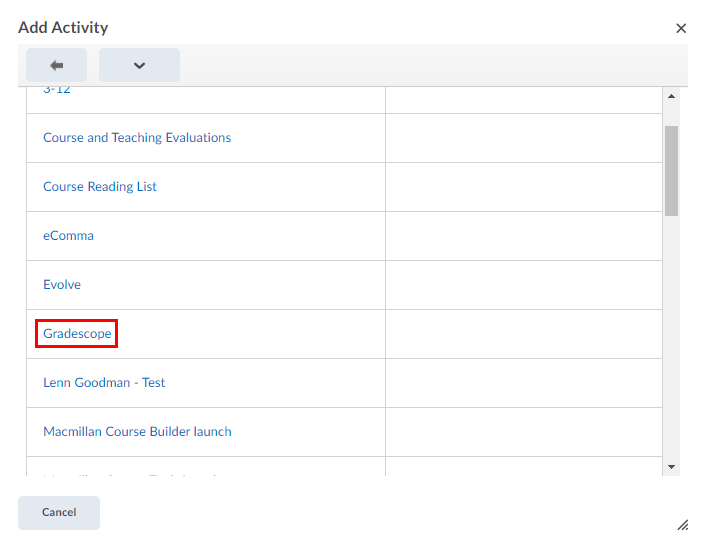This screenshot has width=708, height=550.
Task: Click the empty cell beside Course Reading List
Action: coord(523,187)
